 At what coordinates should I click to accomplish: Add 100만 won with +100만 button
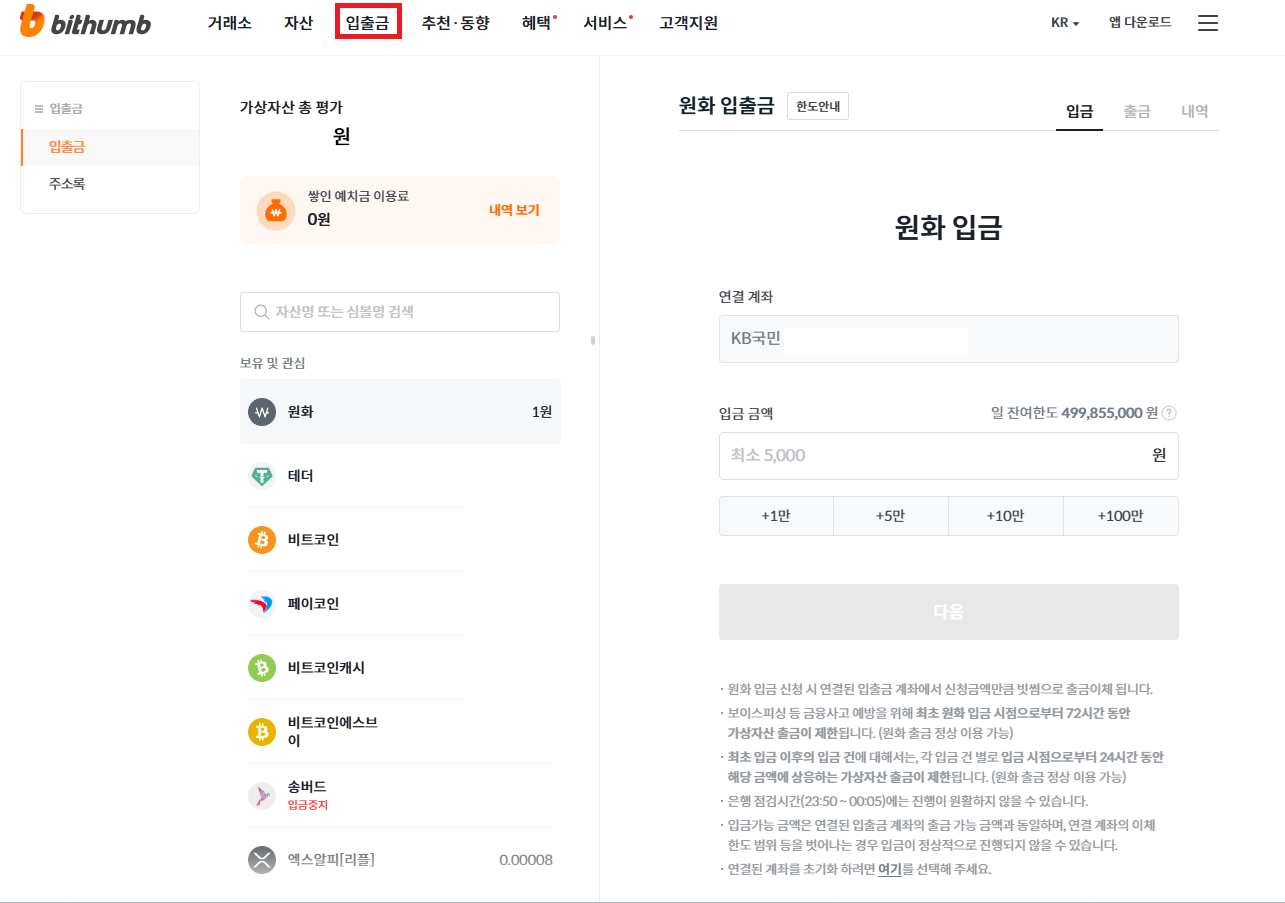point(1121,516)
